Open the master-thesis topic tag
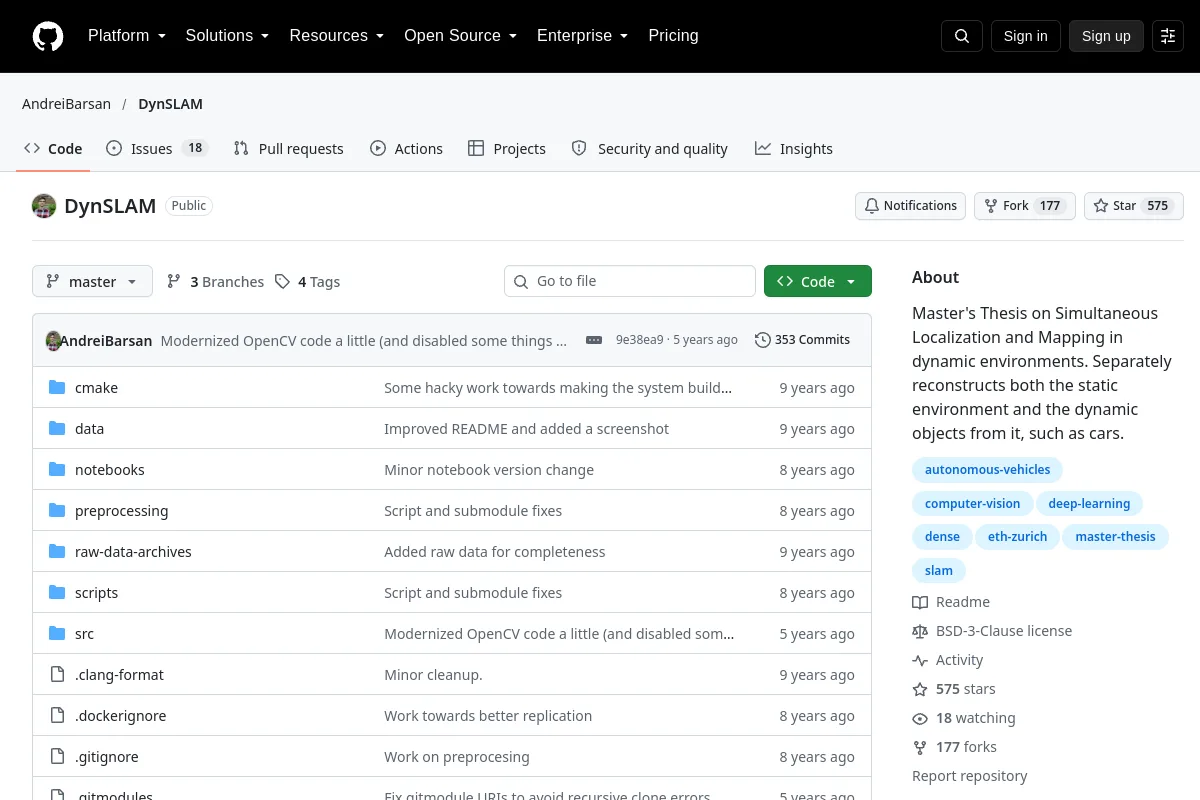Image resolution: width=1200 pixels, height=800 pixels. click(1115, 537)
